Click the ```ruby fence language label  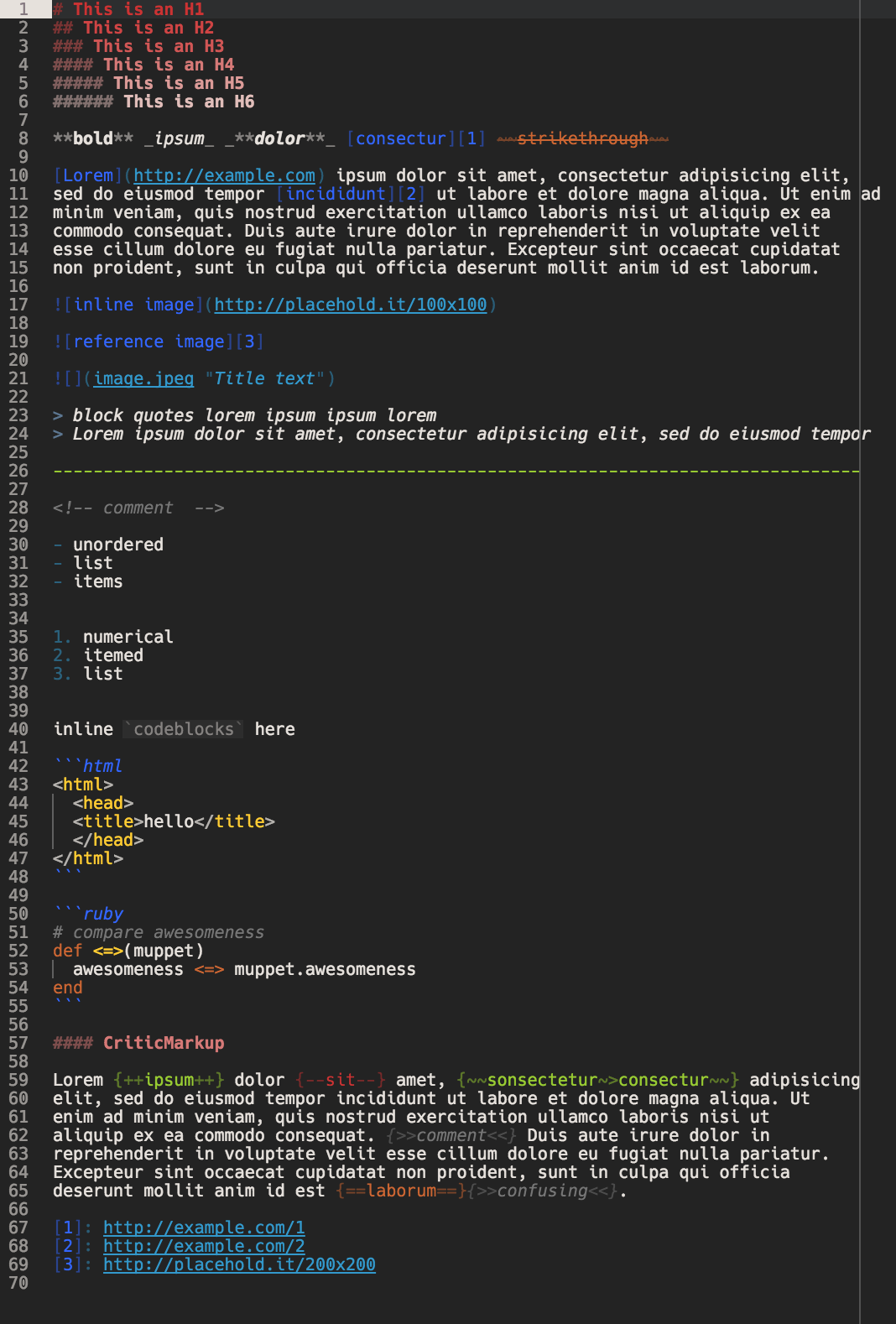[x=103, y=914]
